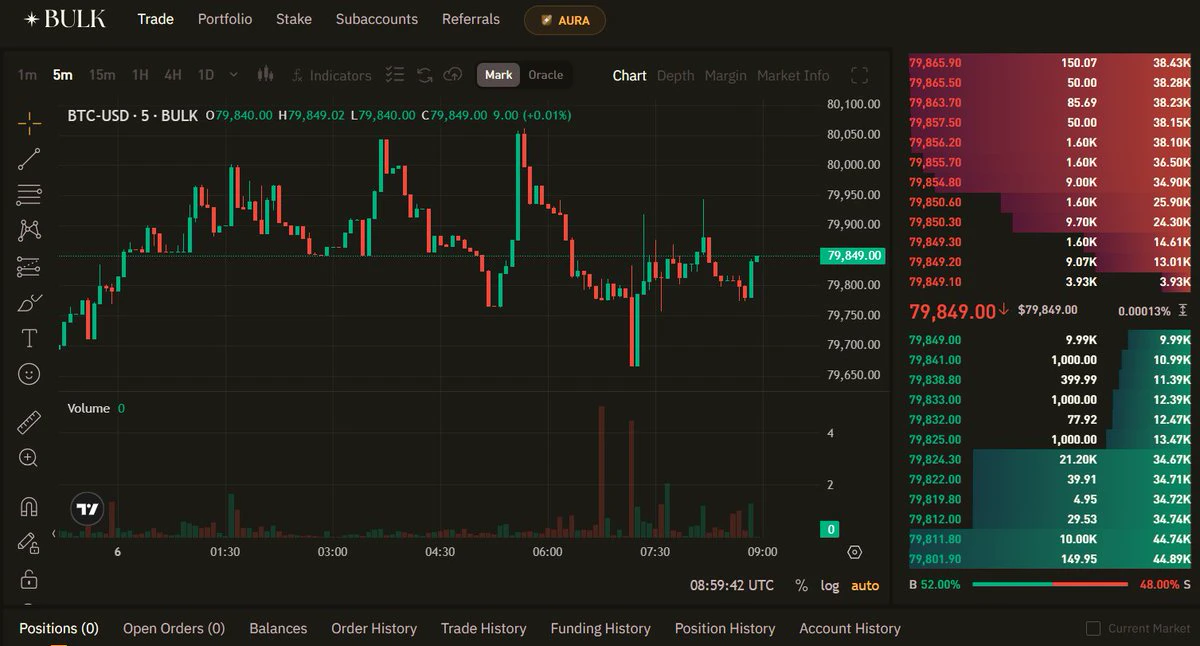Image resolution: width=1200 pixels, height=646 pixels.
Task: Select the Fibonacci retracement tool
Action: [x=29, y=194]
